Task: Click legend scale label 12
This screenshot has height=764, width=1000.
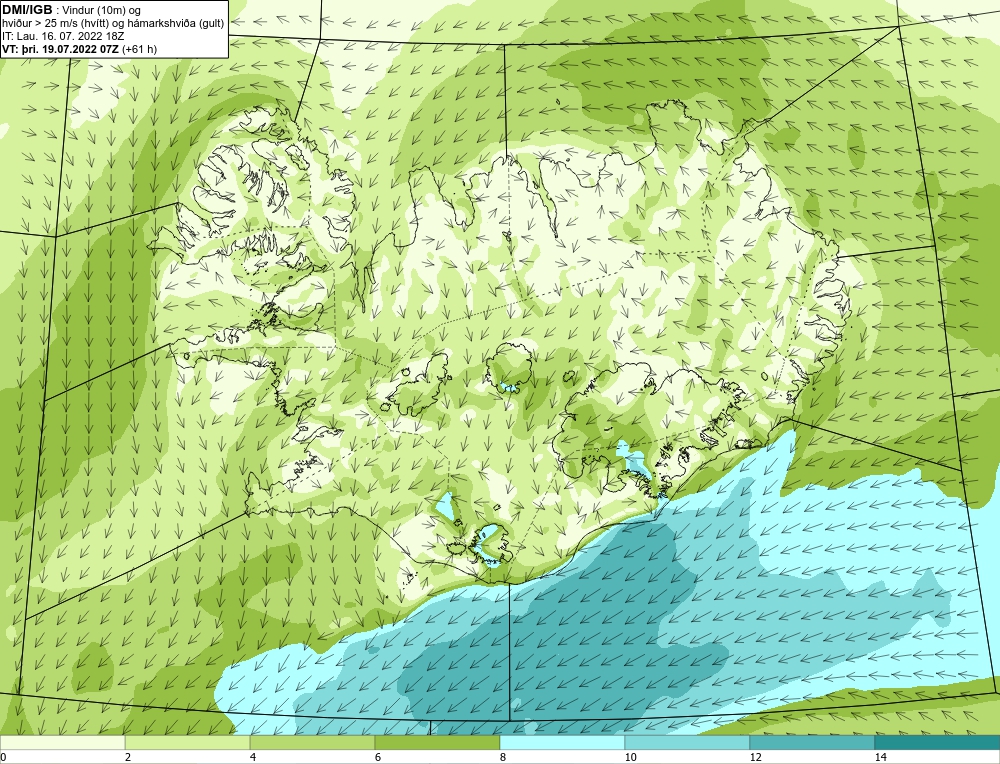Action: (756, 757)
